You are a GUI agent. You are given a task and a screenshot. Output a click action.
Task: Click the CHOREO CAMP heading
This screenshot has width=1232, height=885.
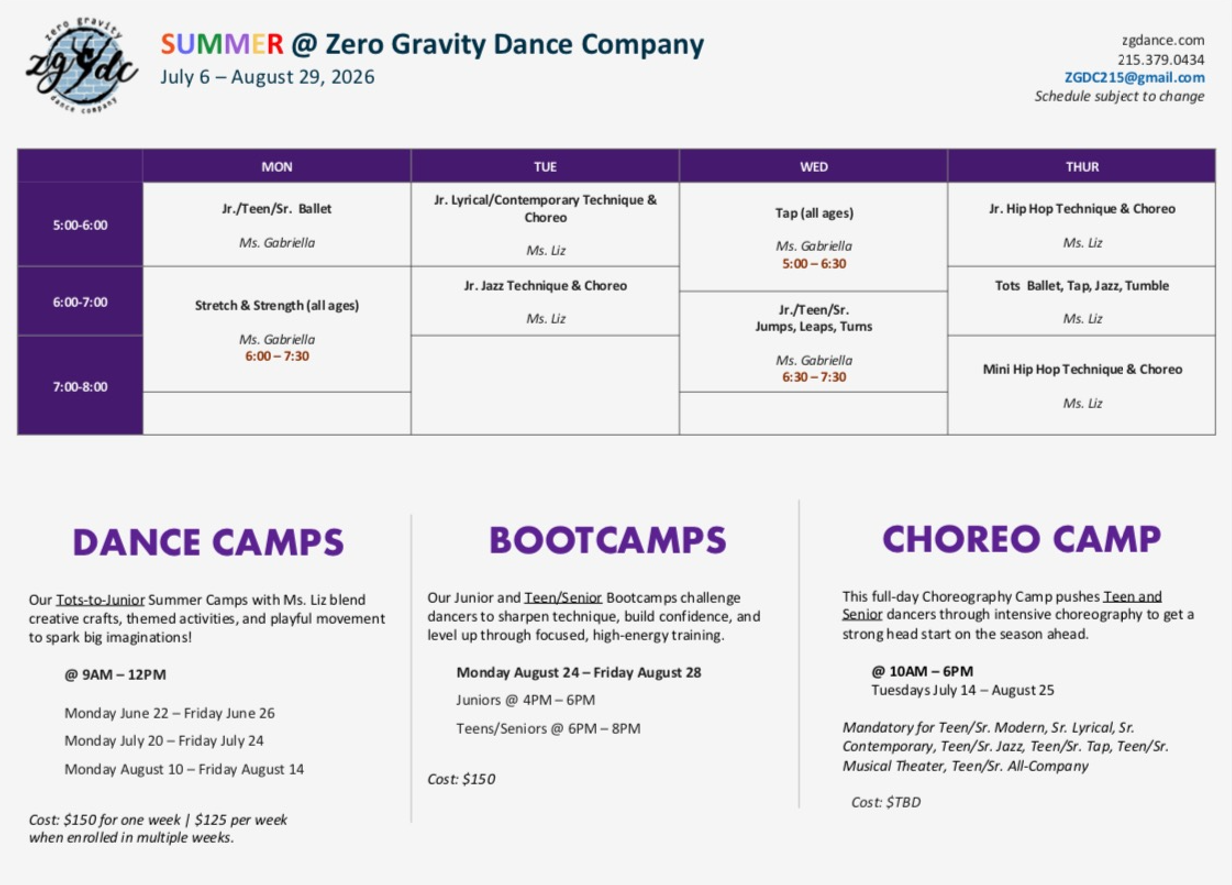(x=1021, y=539)
